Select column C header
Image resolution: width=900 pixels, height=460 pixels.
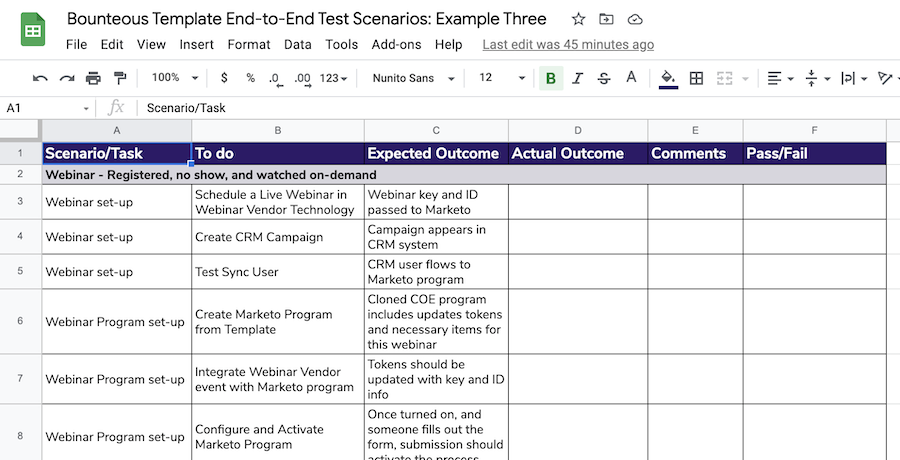point(436,130)
